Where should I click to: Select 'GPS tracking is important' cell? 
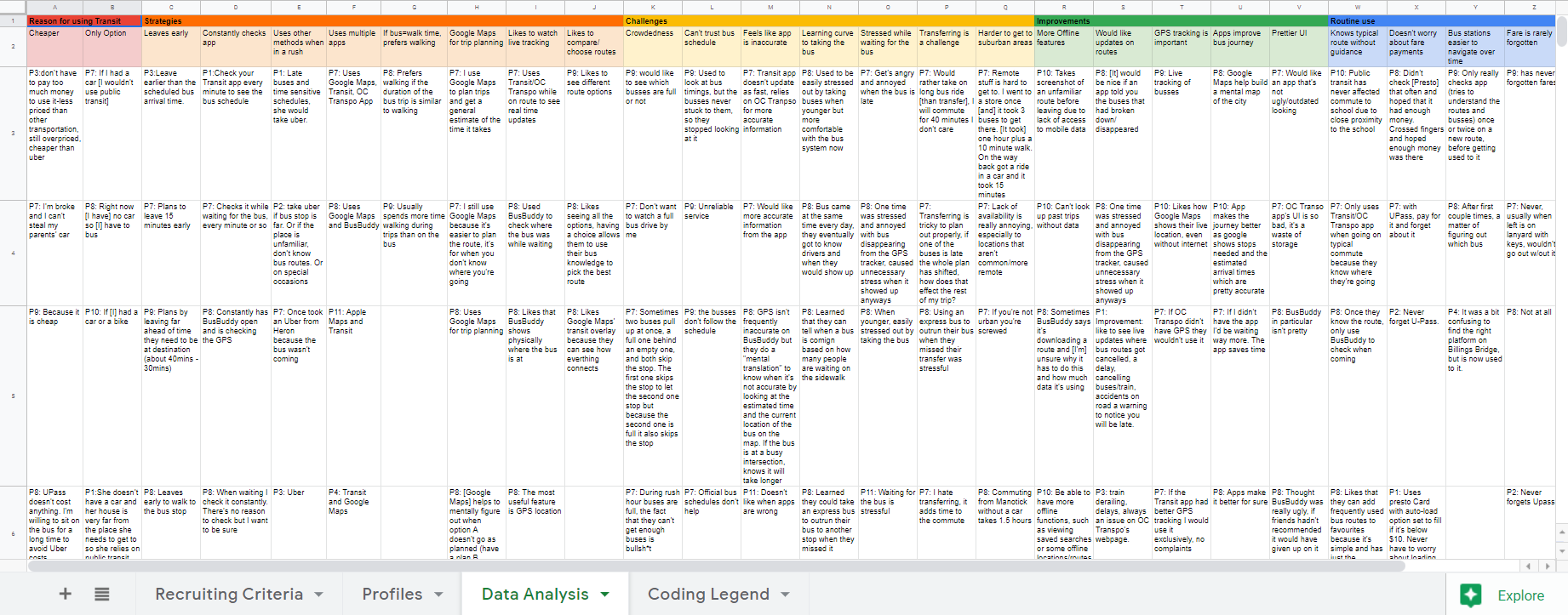[x=1182, y=47]
